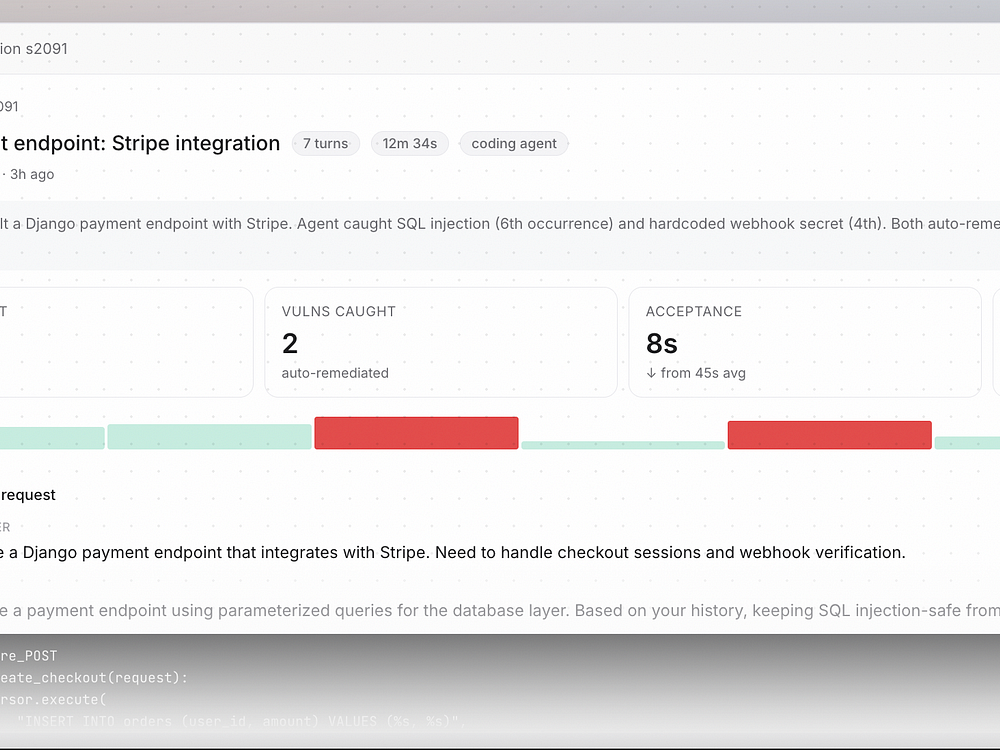Image resolution: width=1000 pixels, height=750 pixels.
Task: Open the session s2091 breadcrumb
Action: click(34, 48)
